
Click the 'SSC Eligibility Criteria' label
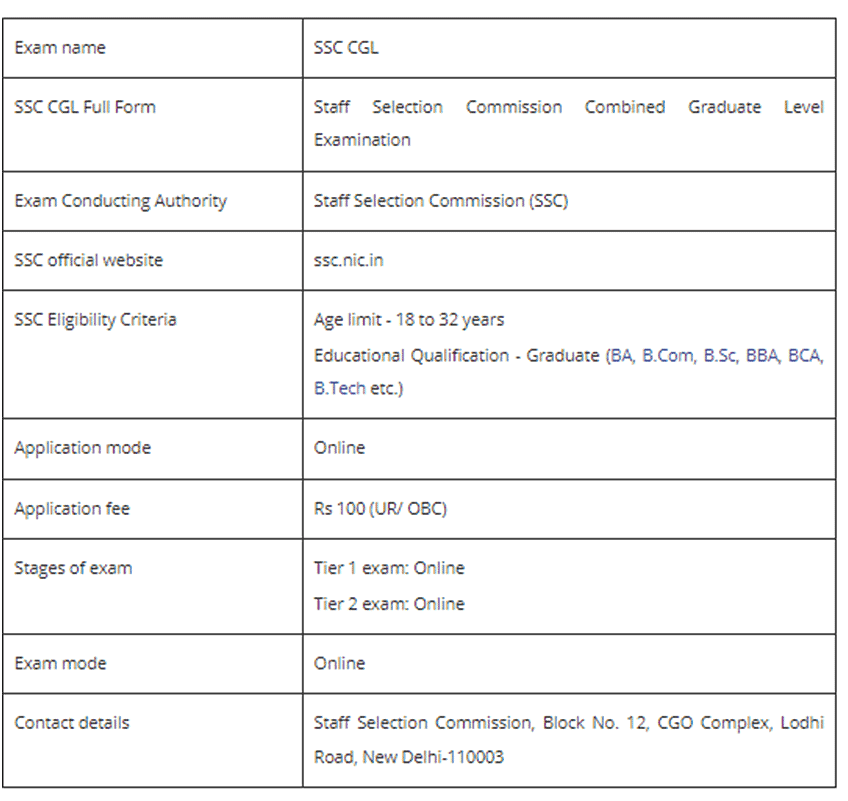pos(95,320)
